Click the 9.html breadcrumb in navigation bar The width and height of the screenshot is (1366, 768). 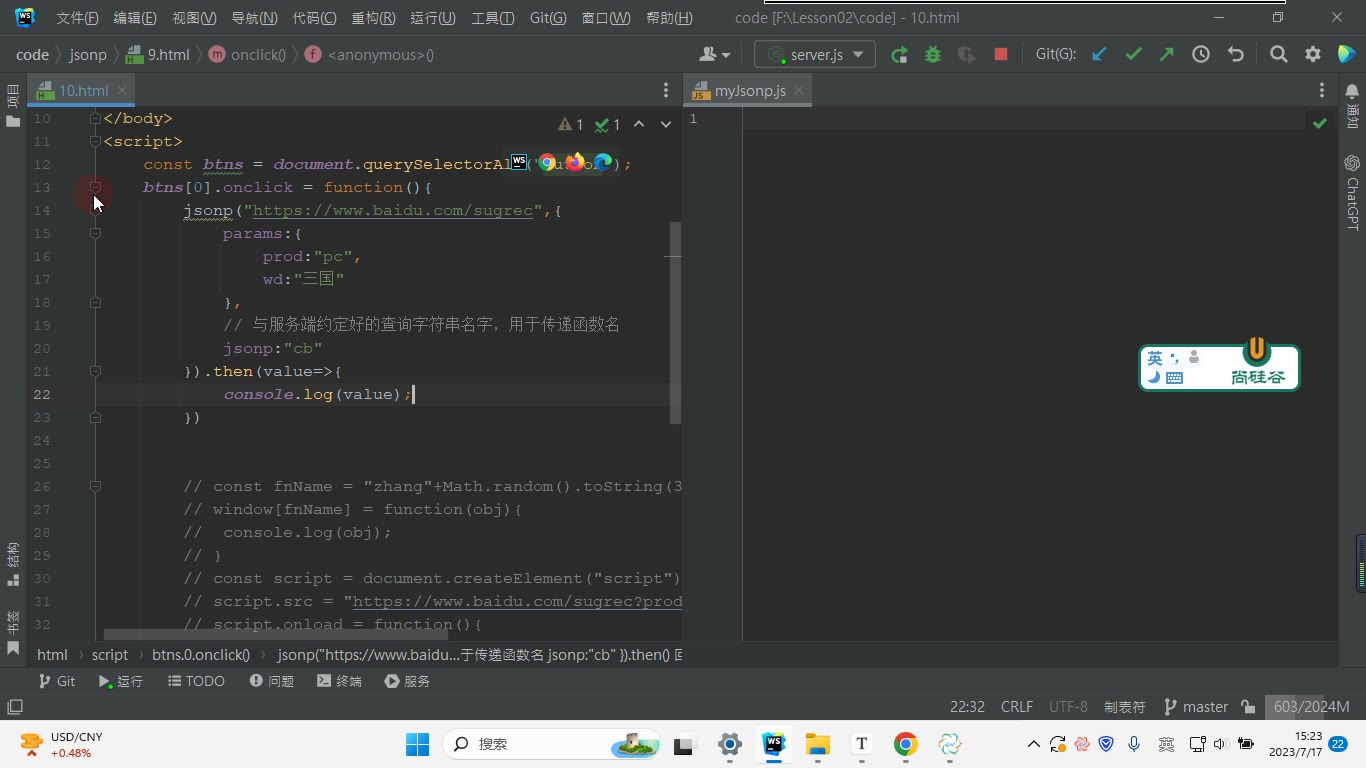click(x=157, y=55)
